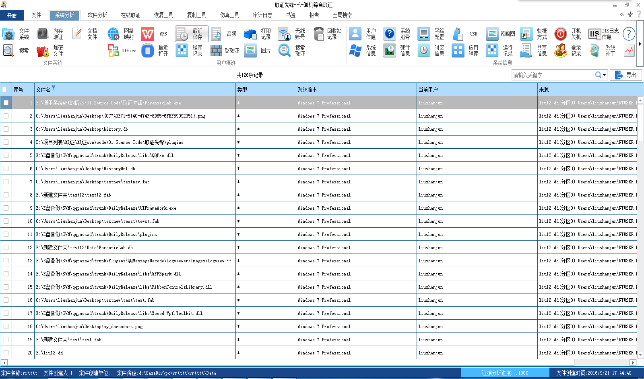Click the vertical scrollbar up arrow

pyautogui.click(x=640, y=100)
